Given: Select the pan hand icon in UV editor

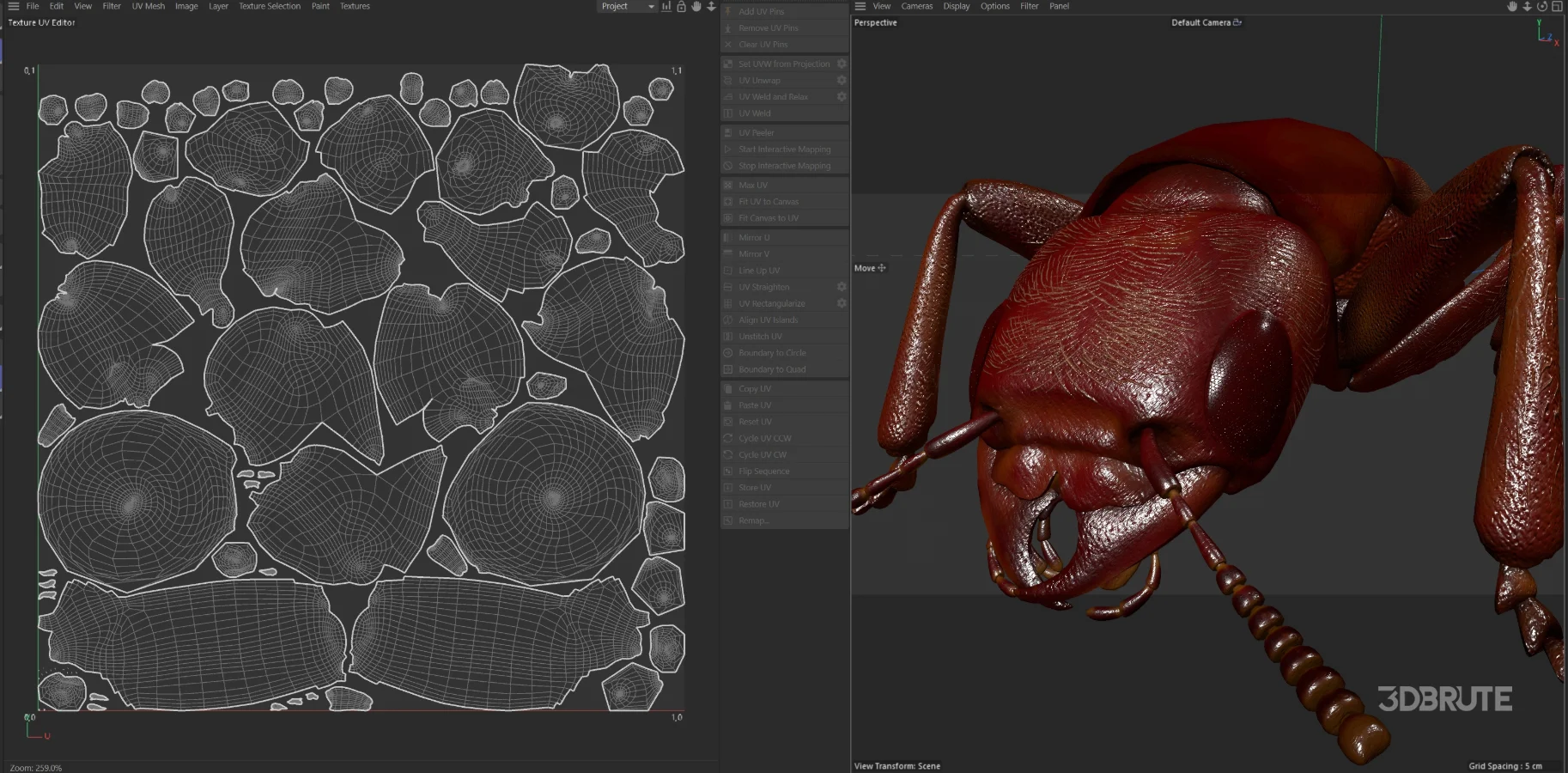Looking at the screenshot, I should 696,6.
